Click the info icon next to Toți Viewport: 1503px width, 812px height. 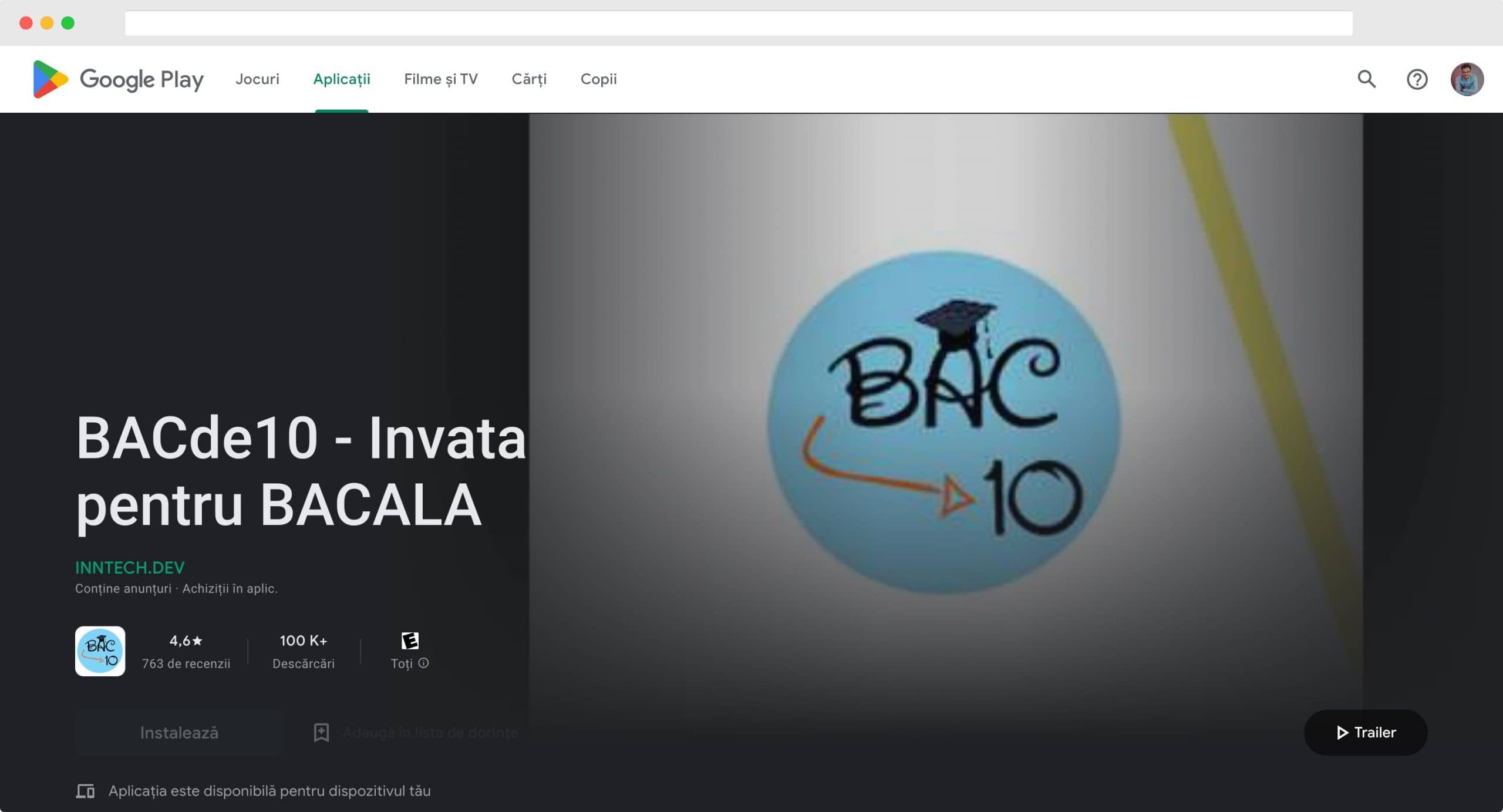click(423, 663)
